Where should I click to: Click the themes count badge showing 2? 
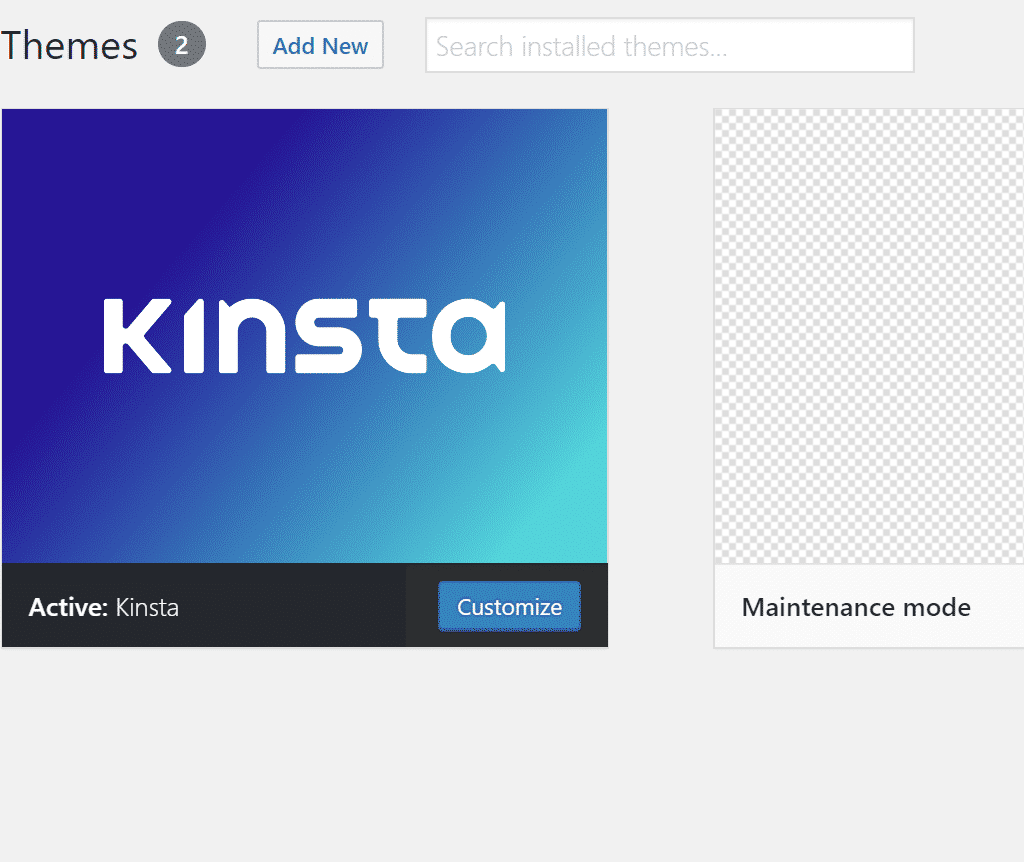(182, 44)
